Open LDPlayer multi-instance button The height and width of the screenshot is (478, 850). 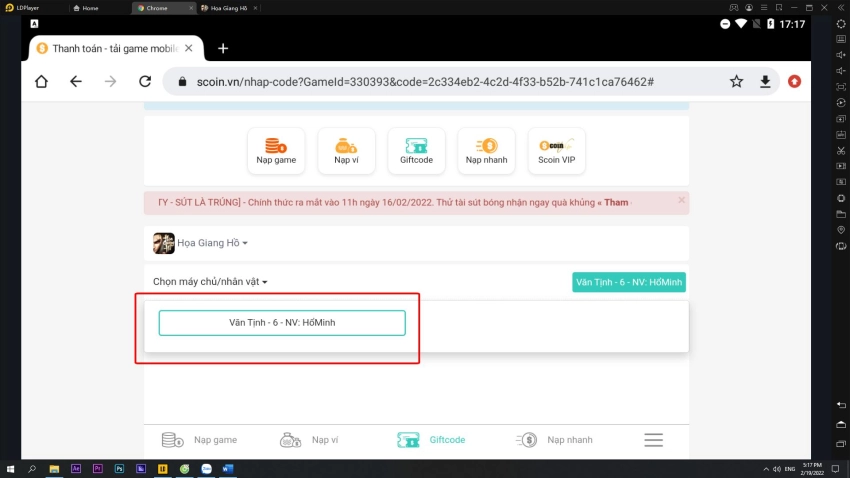coord(841,119)
